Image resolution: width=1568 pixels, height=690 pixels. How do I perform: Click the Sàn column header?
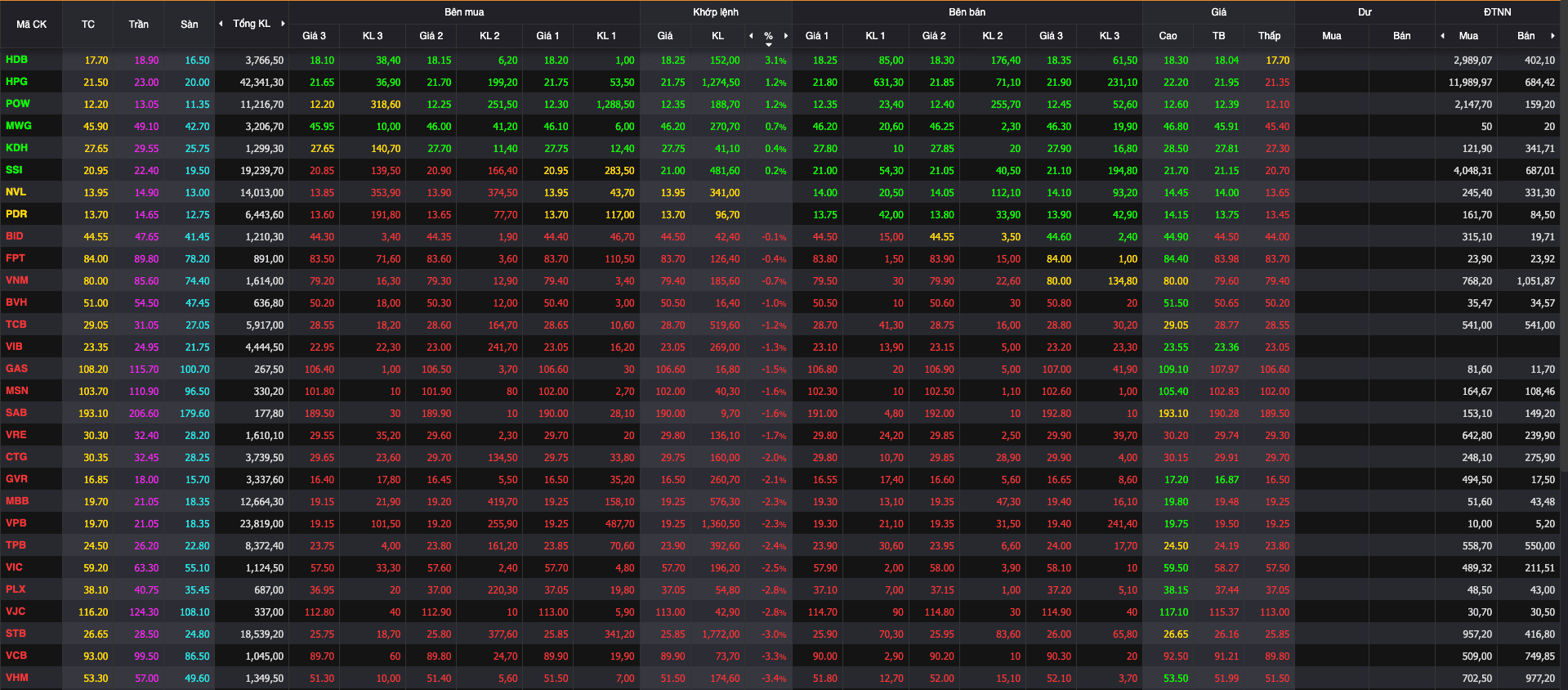(x=190, y=25)
